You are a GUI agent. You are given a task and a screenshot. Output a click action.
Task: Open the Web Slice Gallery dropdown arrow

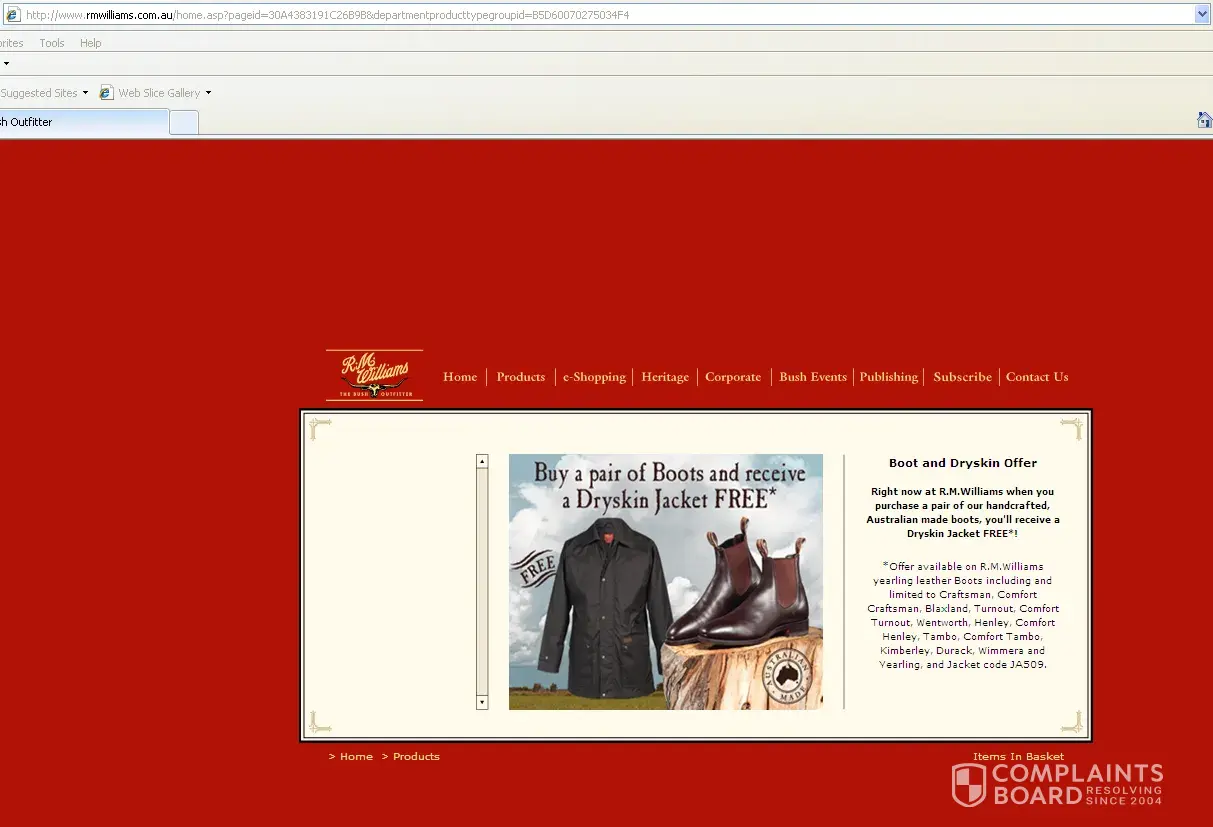[208, 93]
